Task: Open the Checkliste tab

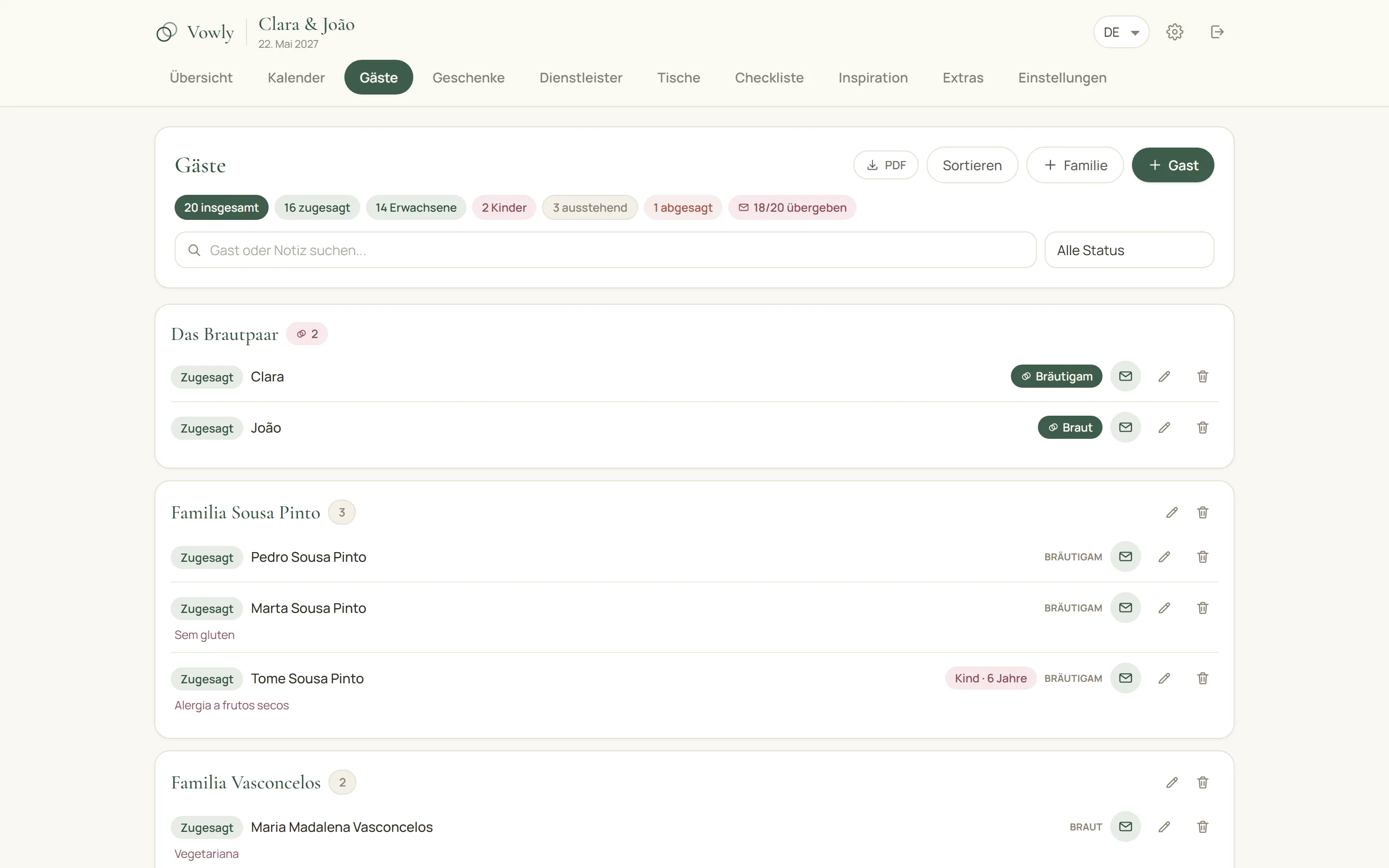Action: click(x=769, y=78)
